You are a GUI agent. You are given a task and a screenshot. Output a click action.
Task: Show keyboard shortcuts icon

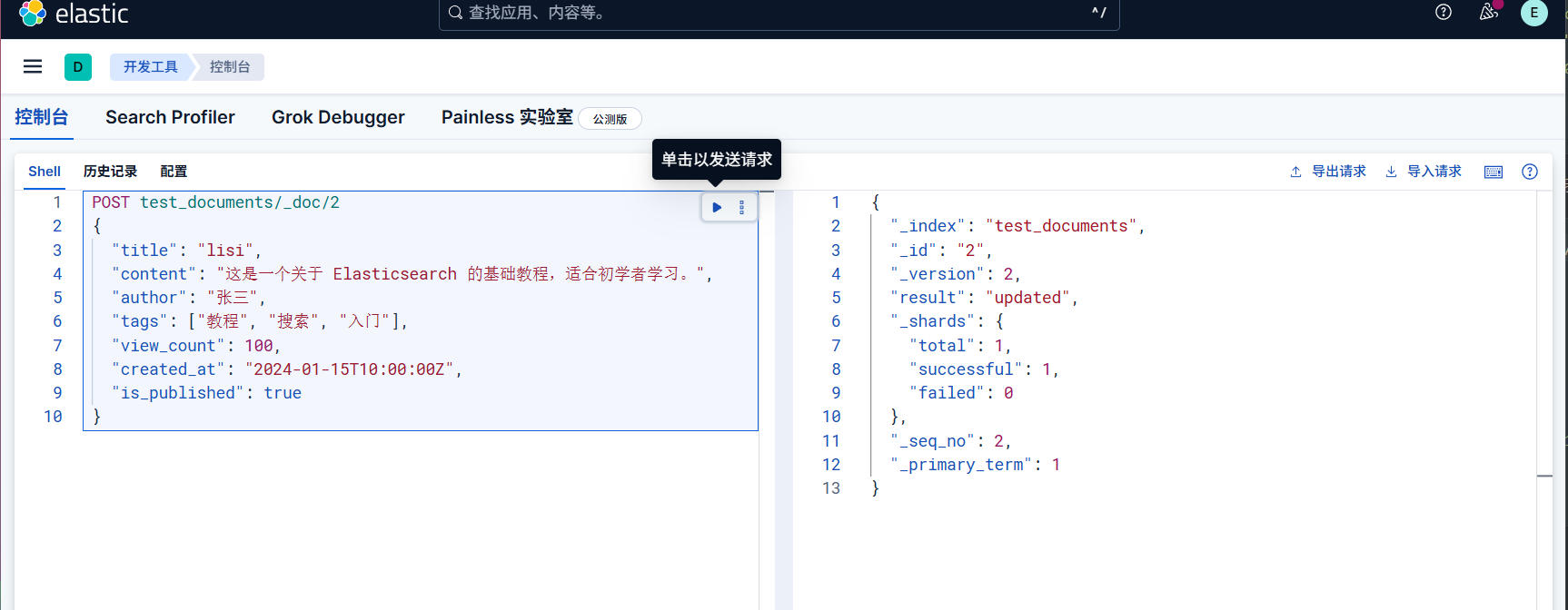(x=1494, y=172)
